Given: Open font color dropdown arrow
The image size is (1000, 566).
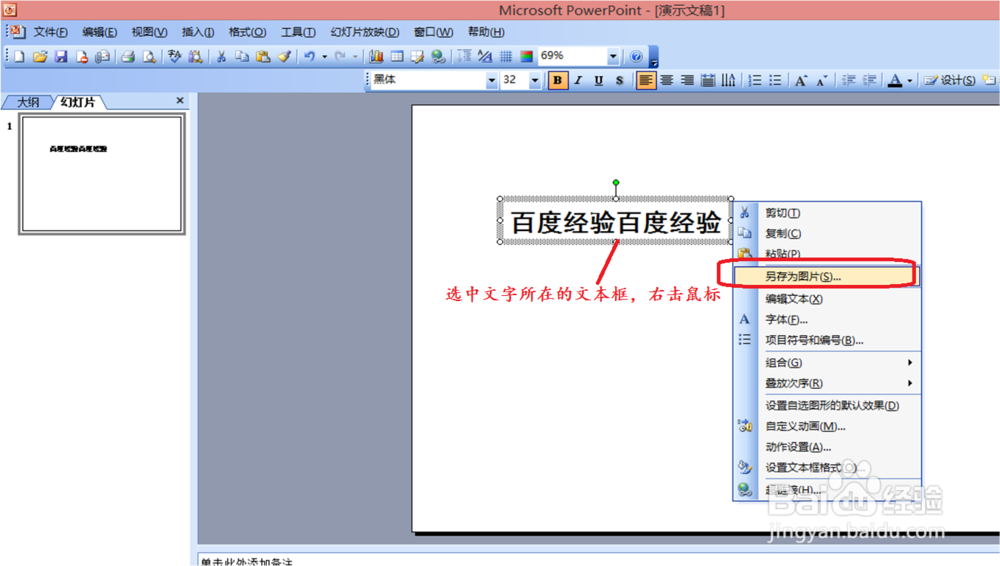Looking at the screenshot, I should point(909,80).
